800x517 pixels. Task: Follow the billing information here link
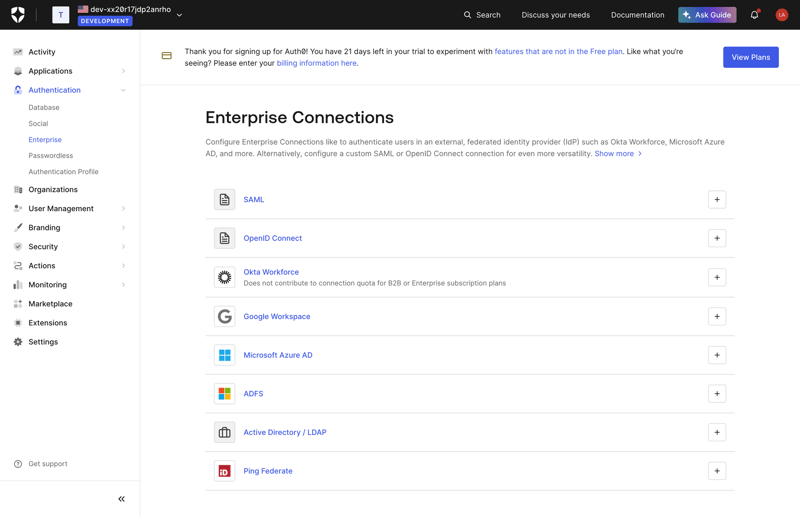(316, 63)
